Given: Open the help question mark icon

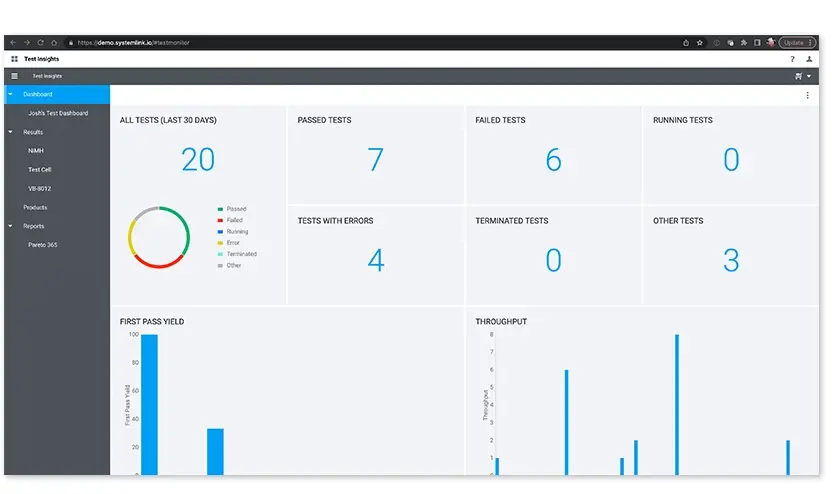Looking at the screenshot, I should [x=792, y=59].
